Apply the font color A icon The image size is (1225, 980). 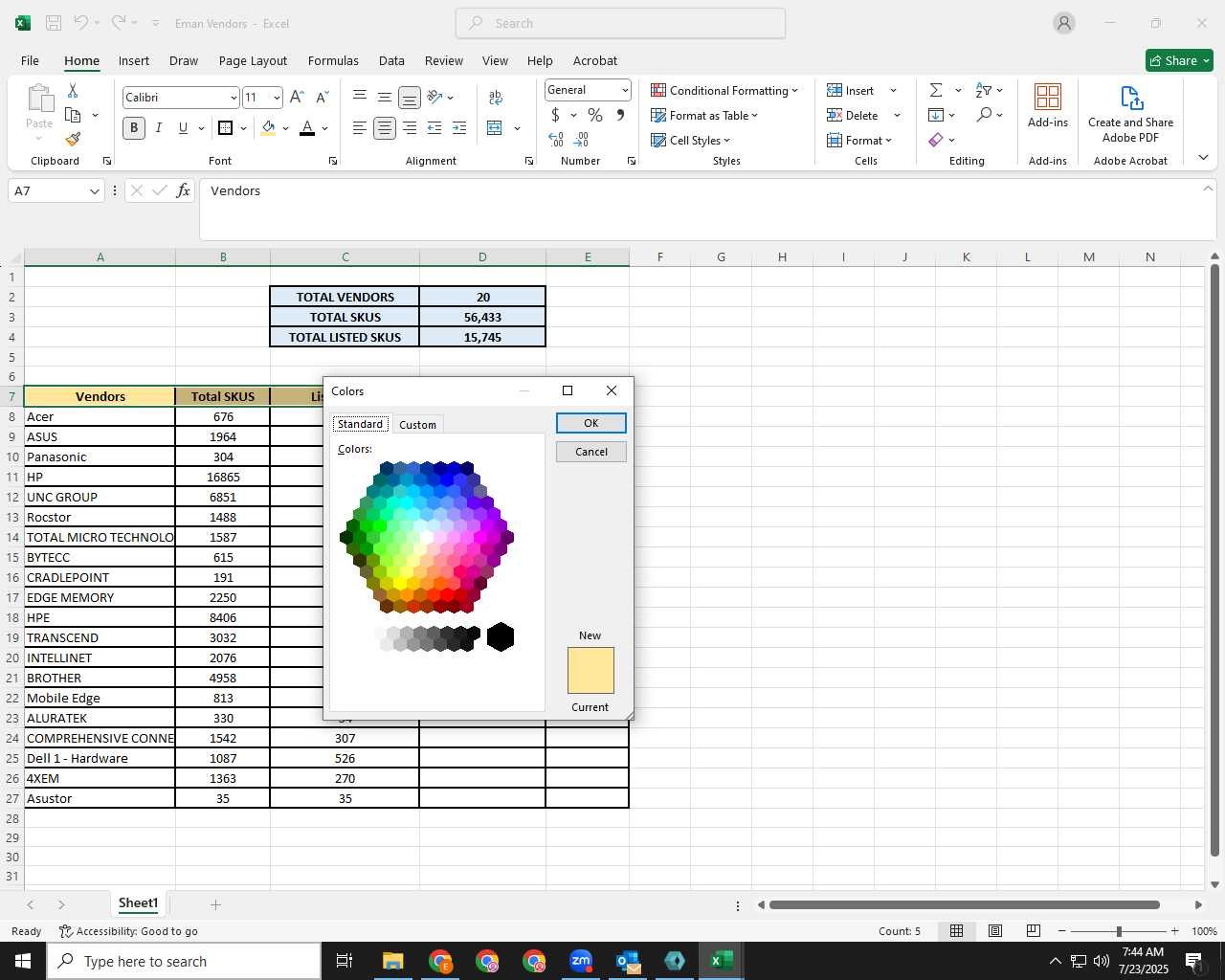307,128
